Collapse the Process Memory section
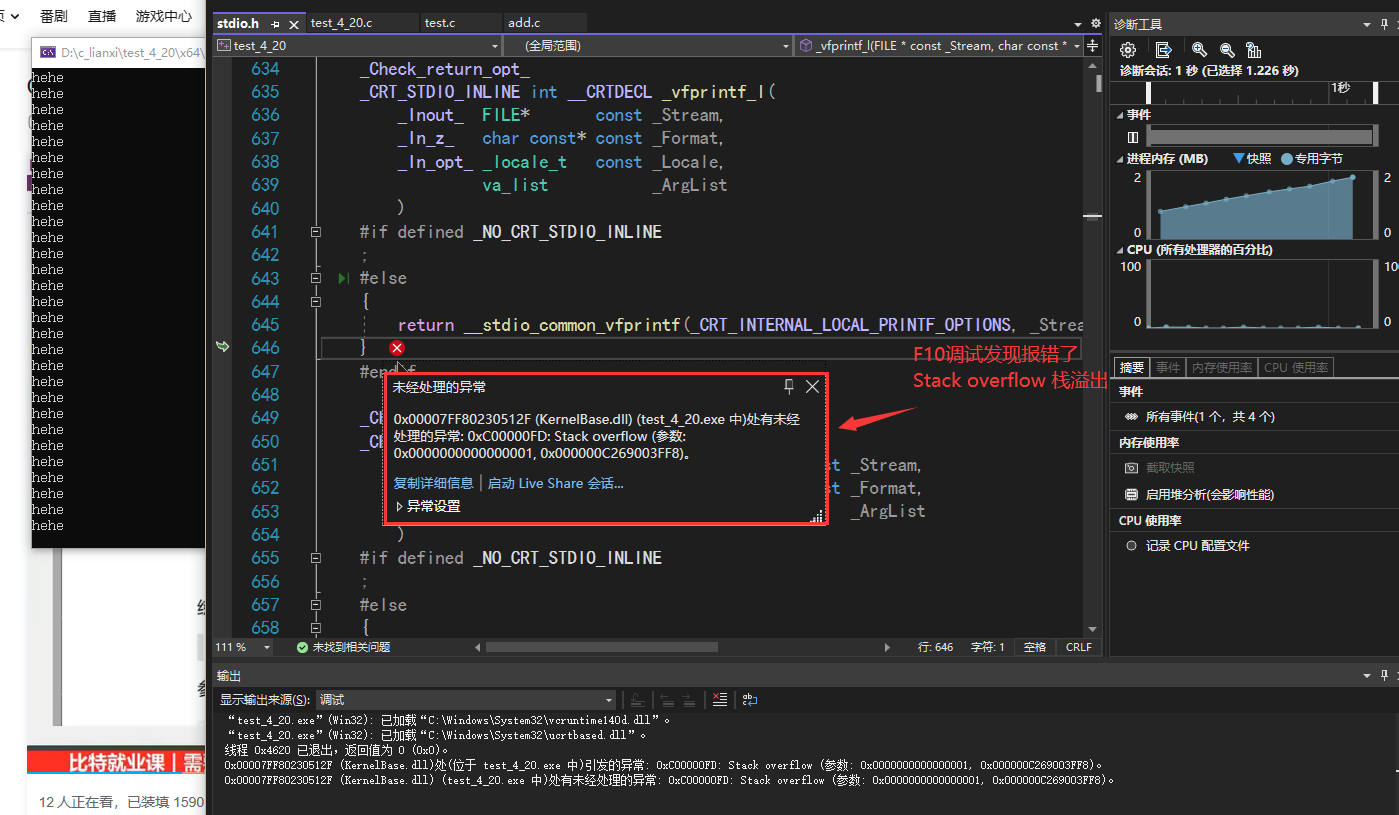Image resolution: width=1399 pixels, height=815 pixels. tap(1120, 159)
